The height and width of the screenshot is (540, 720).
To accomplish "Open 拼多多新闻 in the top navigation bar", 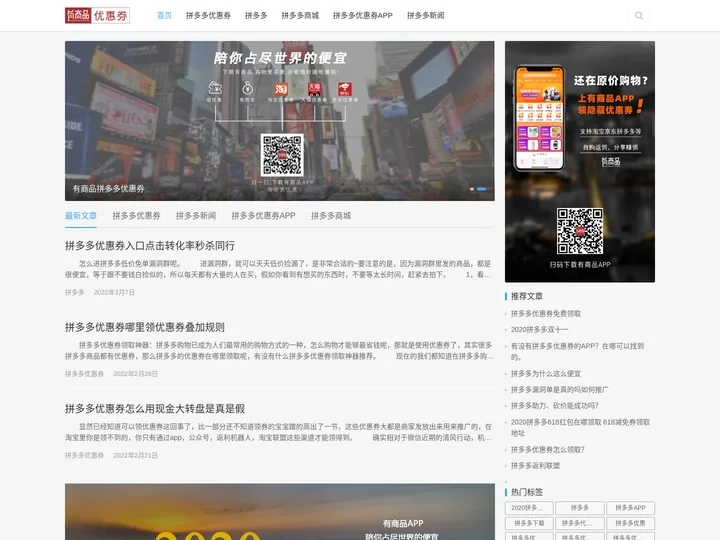I will click(426, 16).
